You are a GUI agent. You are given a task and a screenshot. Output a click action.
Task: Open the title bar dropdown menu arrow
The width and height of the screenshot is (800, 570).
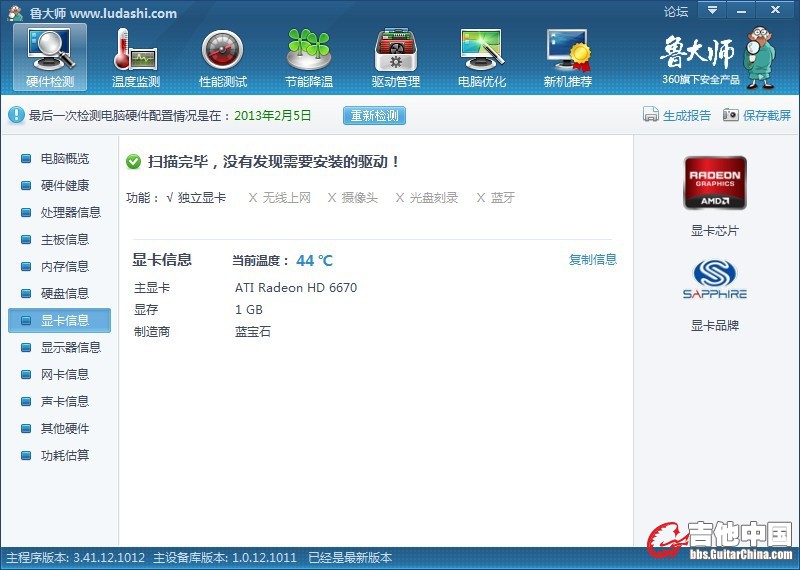[711, 10]
